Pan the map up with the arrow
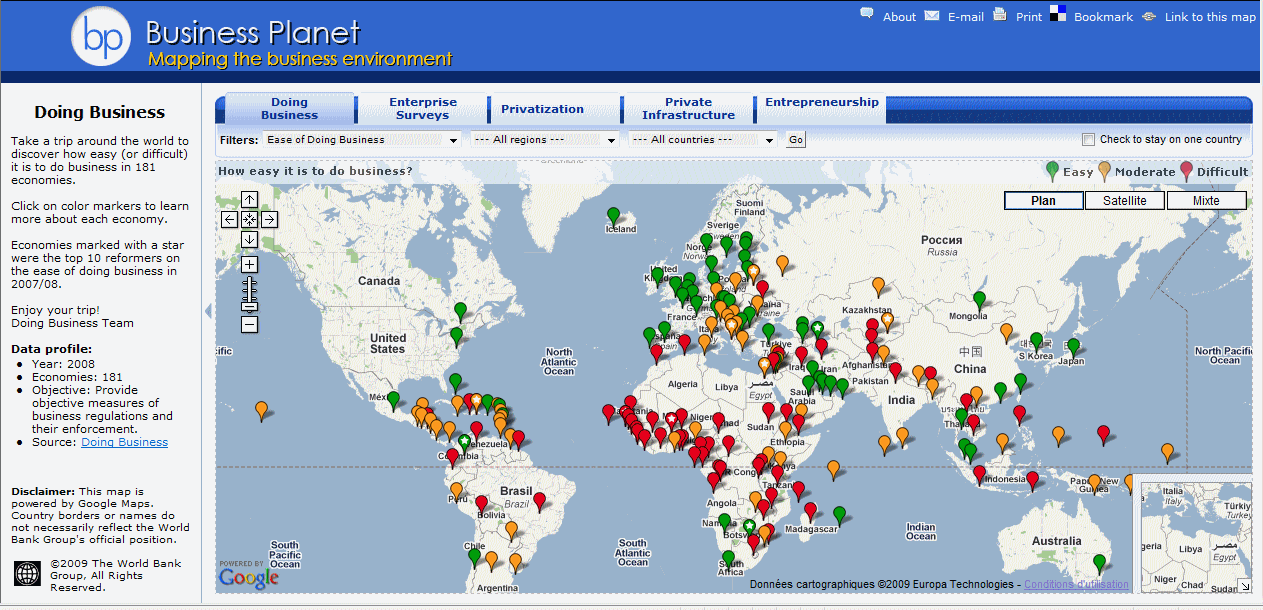The image size is (1263, 610). [250, 199]
